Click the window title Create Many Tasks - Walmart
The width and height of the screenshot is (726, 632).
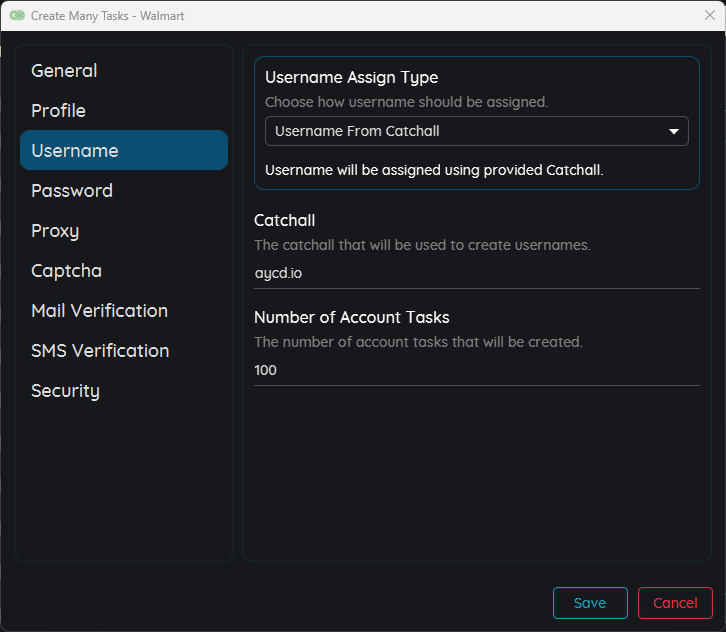pos(107,16)
